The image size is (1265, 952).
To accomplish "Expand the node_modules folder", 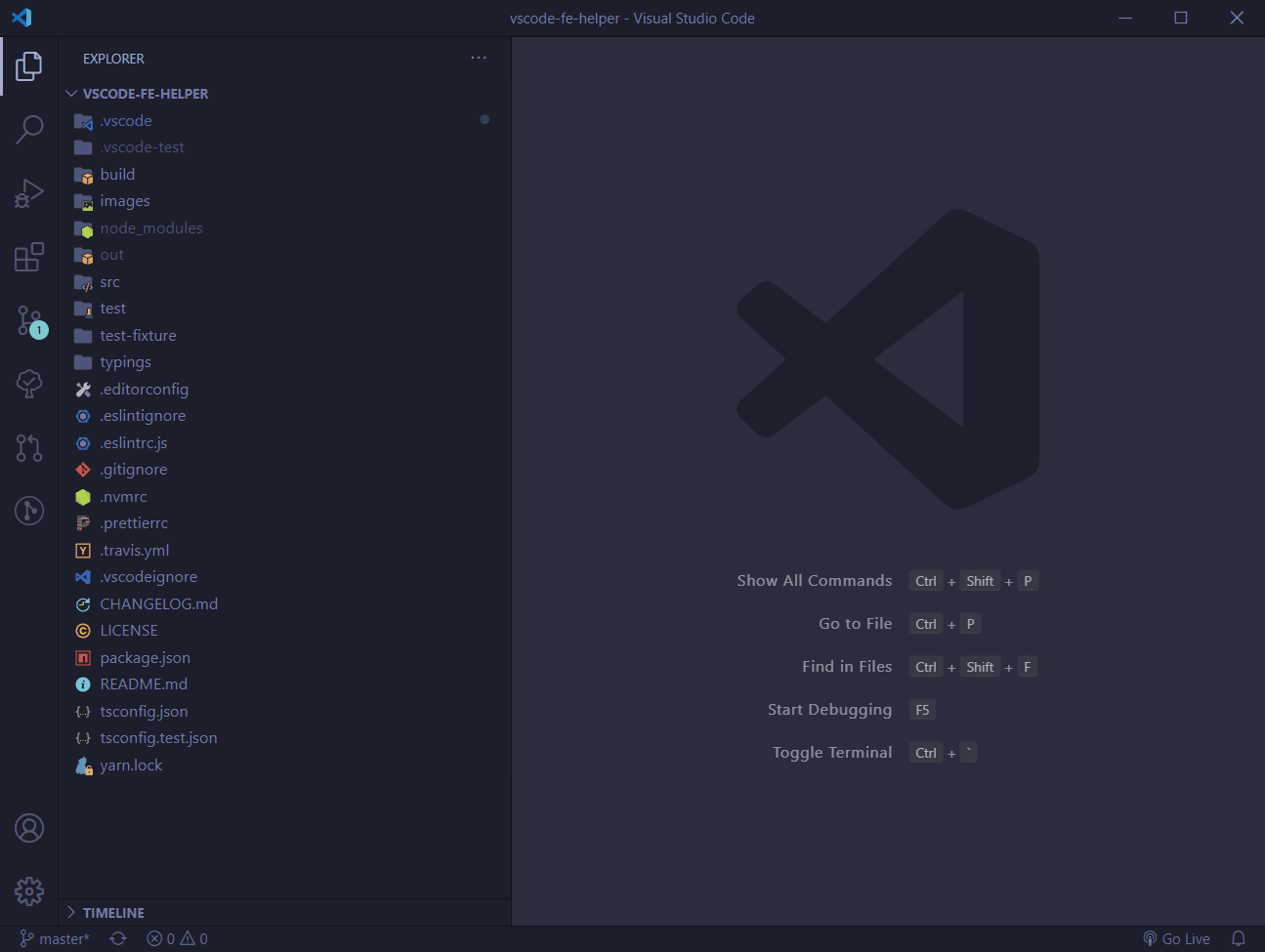I will [x=284, y=228].
